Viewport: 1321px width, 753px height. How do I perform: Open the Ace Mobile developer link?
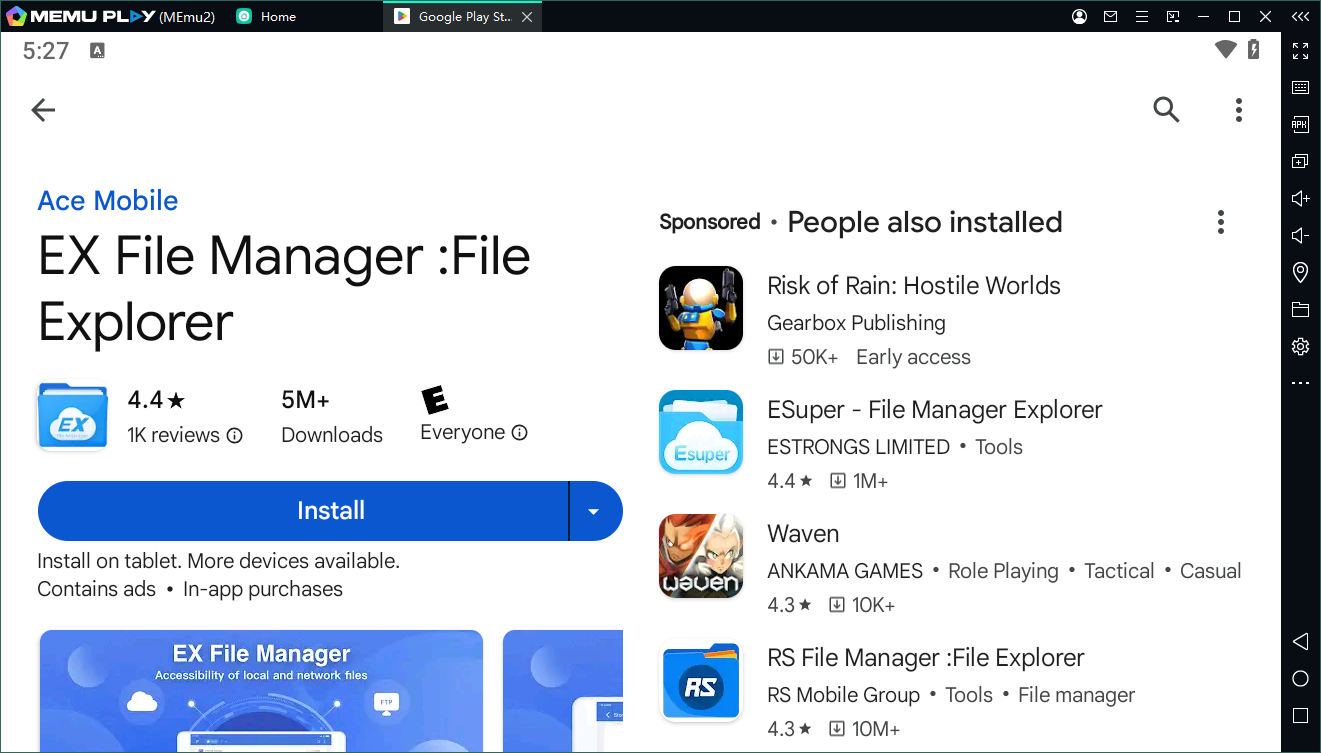108,201
